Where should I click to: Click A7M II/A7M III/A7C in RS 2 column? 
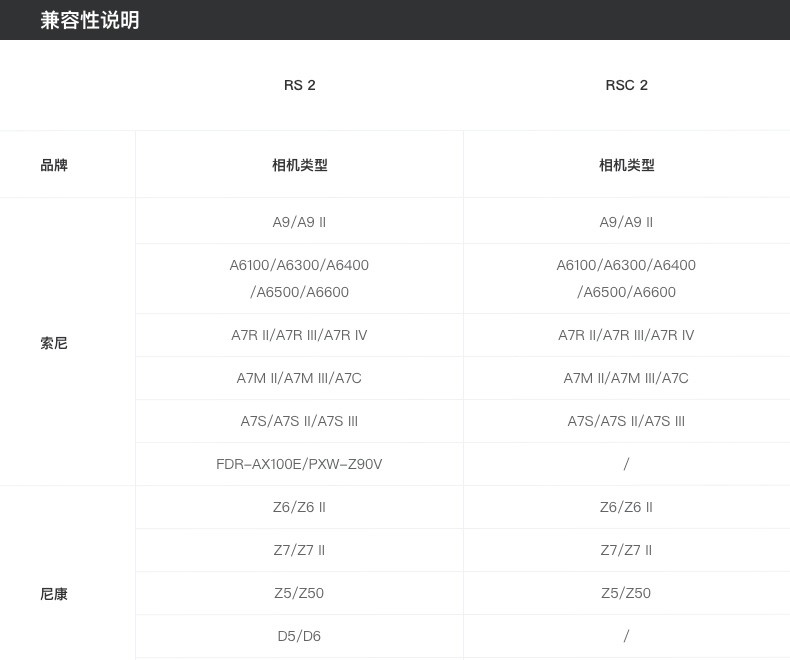[x=299, y=378]
